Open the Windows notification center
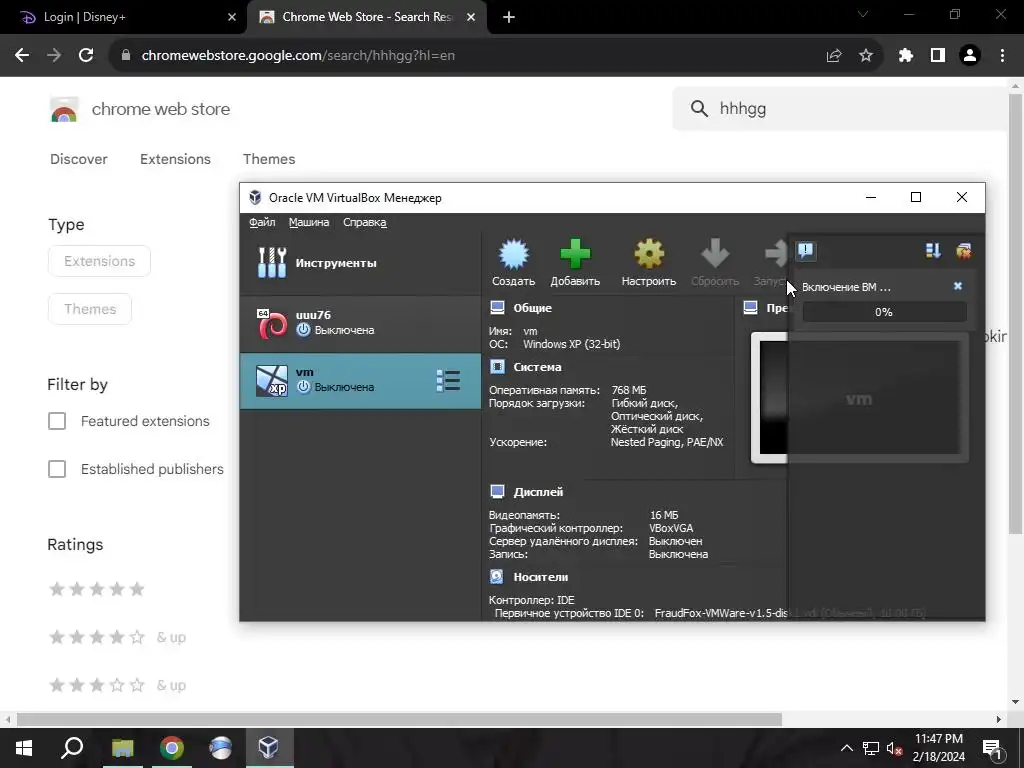Viewport: 1024px width, 768px height. point(992,749)
